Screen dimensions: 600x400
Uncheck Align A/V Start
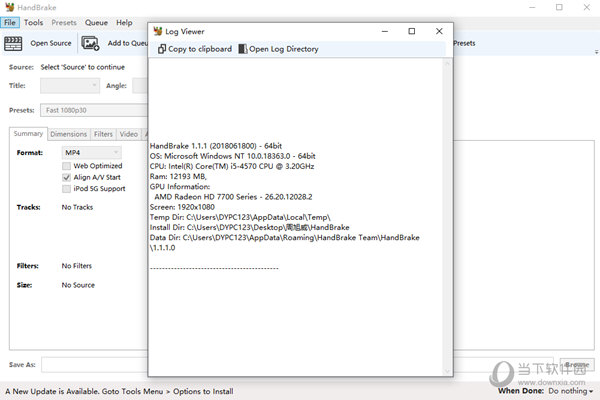(x=67, y=178)
